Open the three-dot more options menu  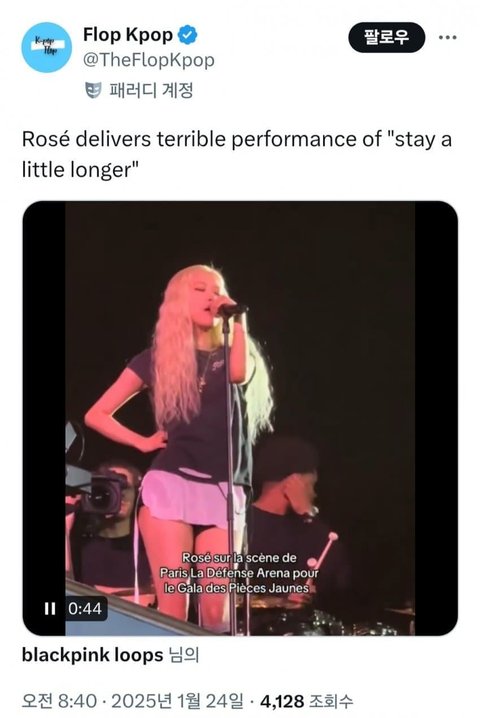(447, 37)
